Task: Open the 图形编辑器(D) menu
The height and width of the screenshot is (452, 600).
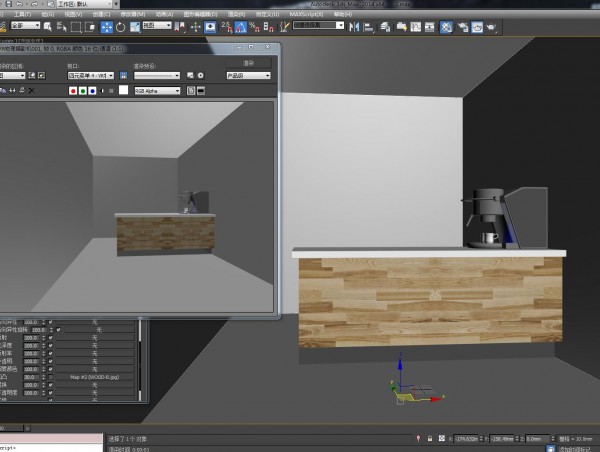Action: point(200,15)
